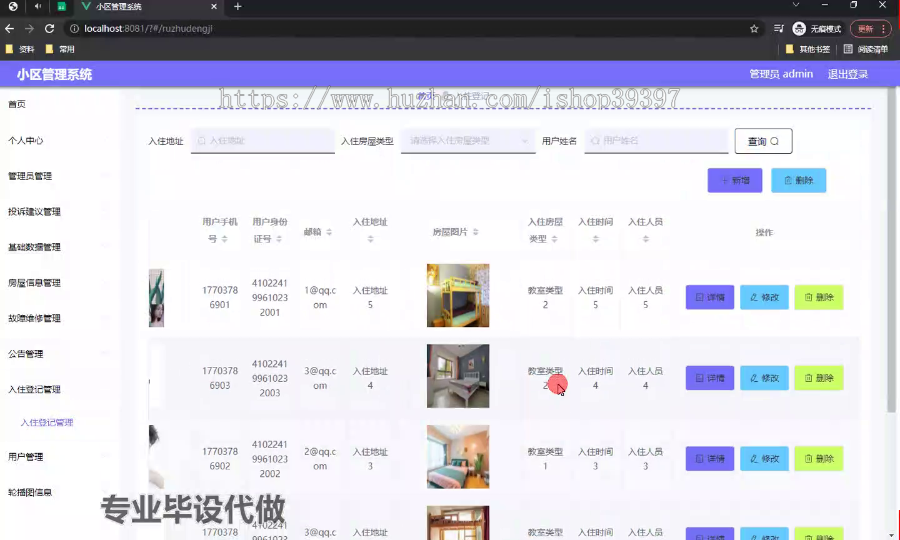Sort by 房屋图片 column
This screenshot has width=900, height=540.
476,232
